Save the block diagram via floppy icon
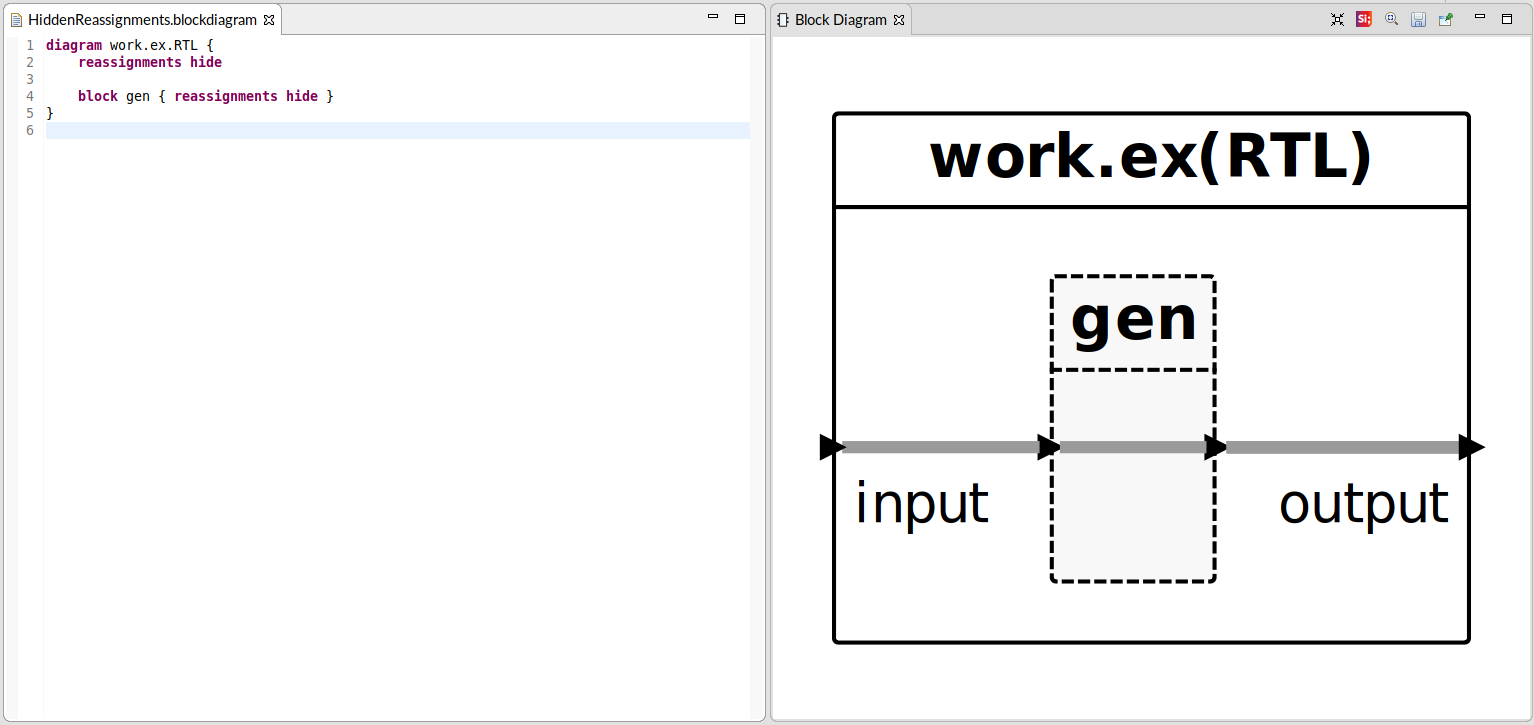Viewport: 1534px width, 725px height. pyautogui.click(x=1418, y=19)
